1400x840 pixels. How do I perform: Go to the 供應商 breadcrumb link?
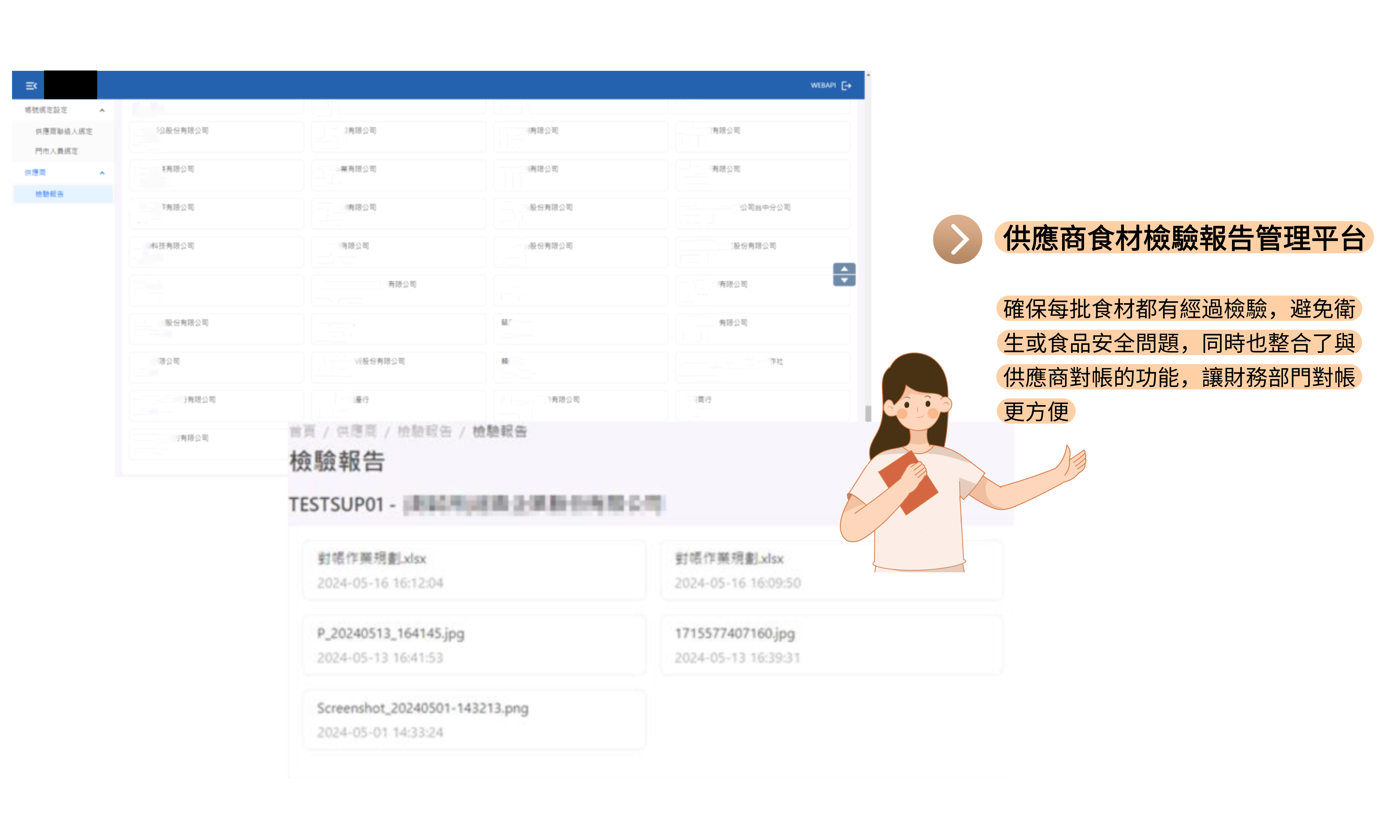click(x=356, y=432)
